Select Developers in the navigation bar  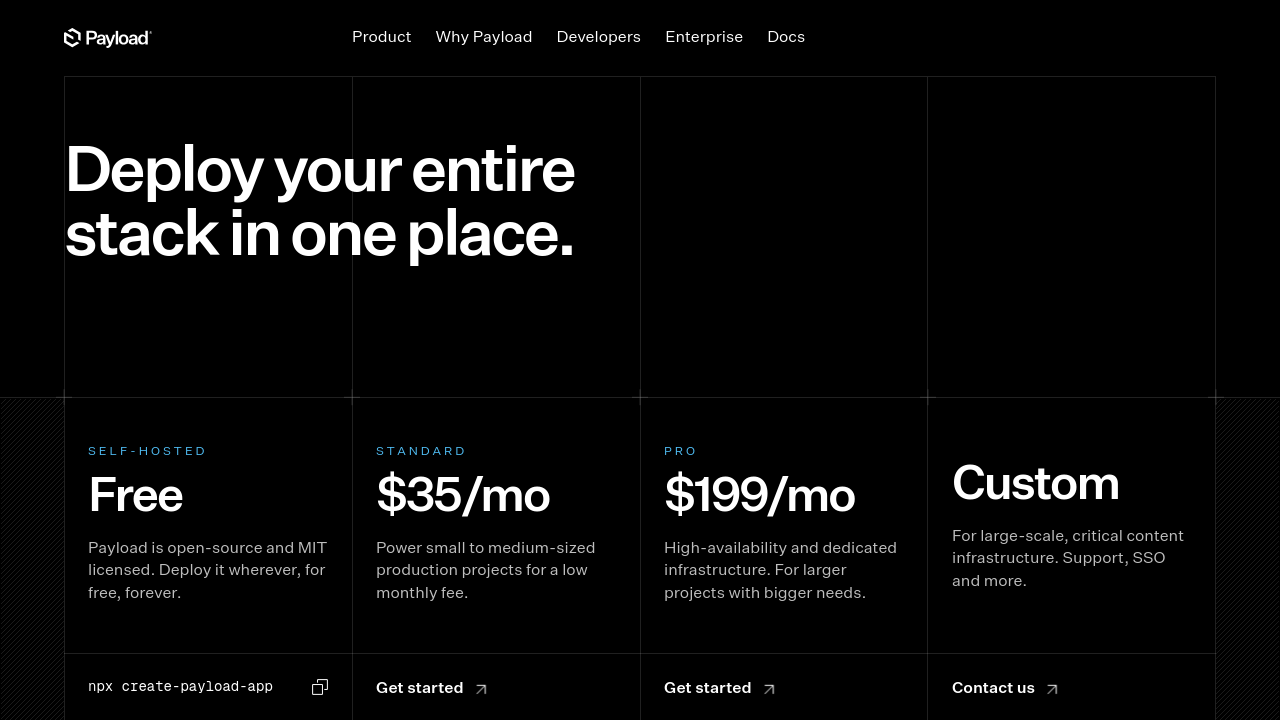[x=598, y=37]
